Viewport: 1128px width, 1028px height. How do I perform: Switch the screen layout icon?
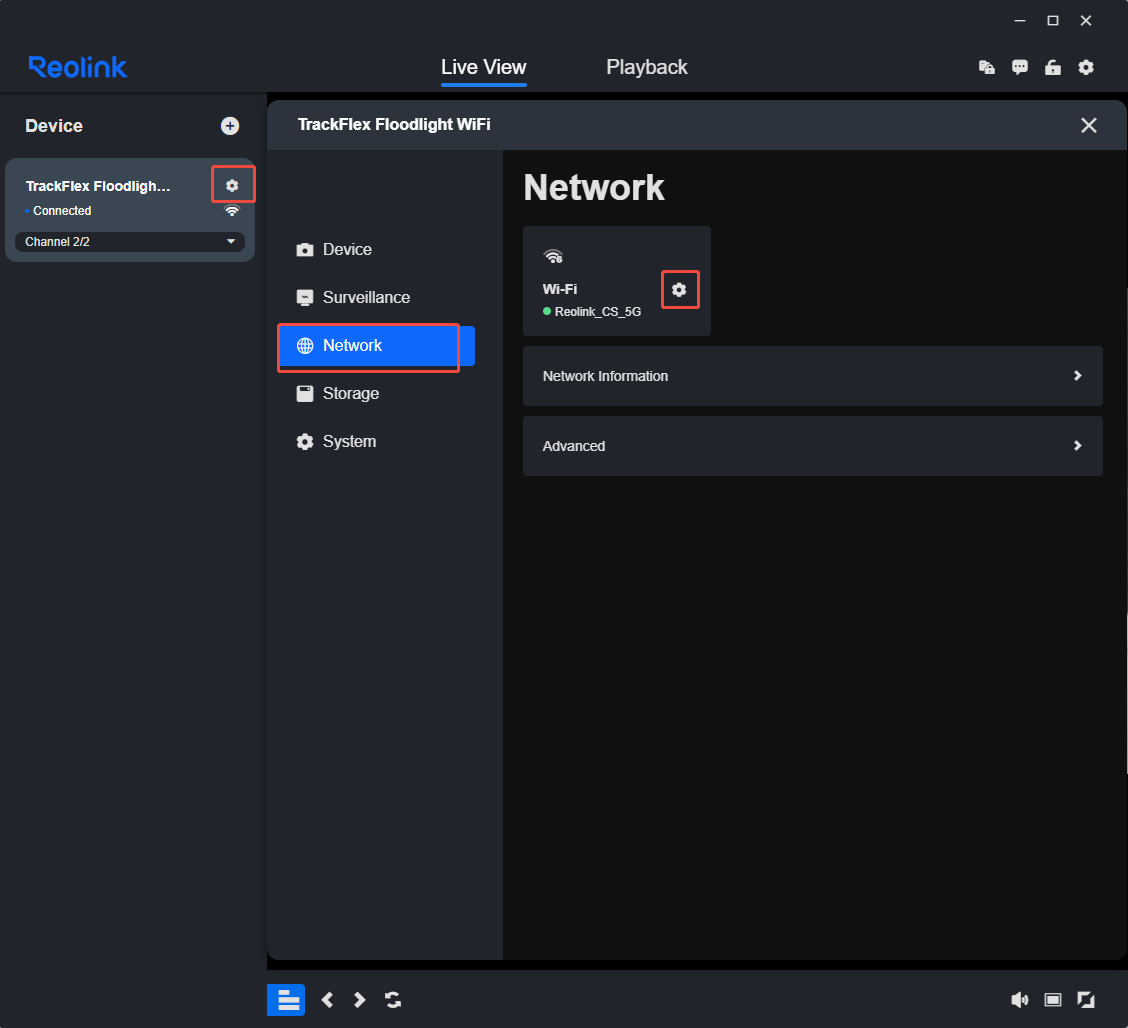1052,1000
